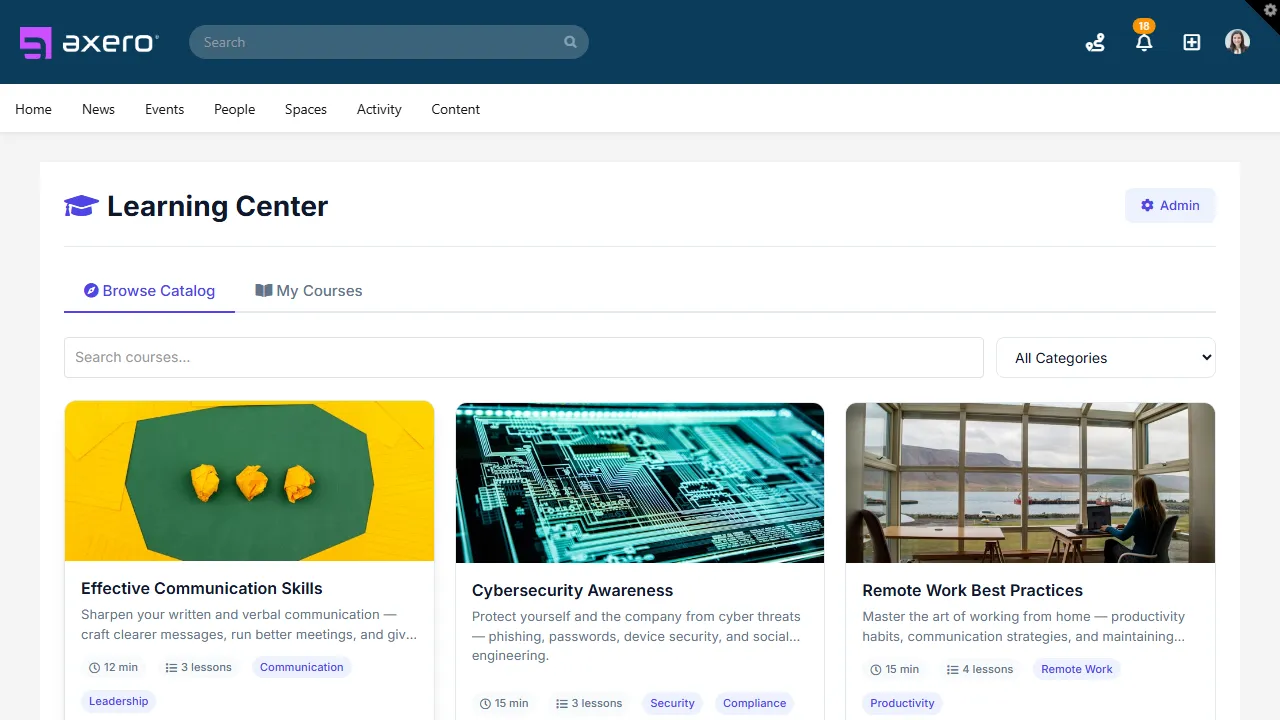Click the Compliance category tag
Image resolution: width=1280 pixels, height=720 pixels.
tap(754, 703)
